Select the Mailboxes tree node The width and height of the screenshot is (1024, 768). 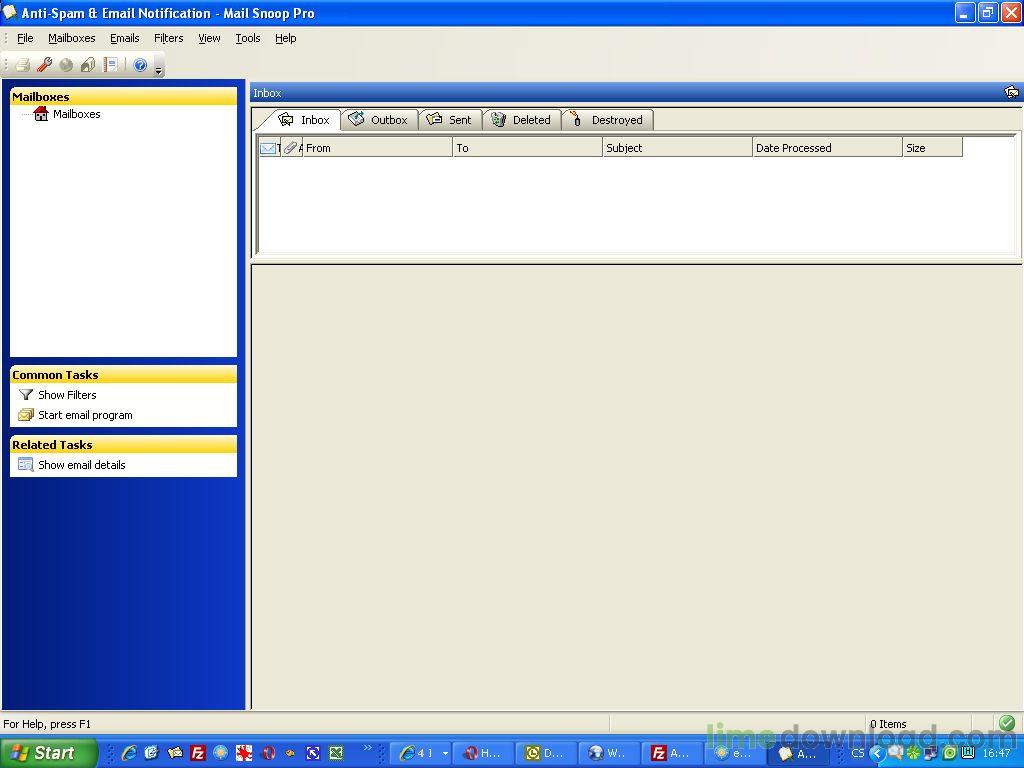[x=76, y=114]
